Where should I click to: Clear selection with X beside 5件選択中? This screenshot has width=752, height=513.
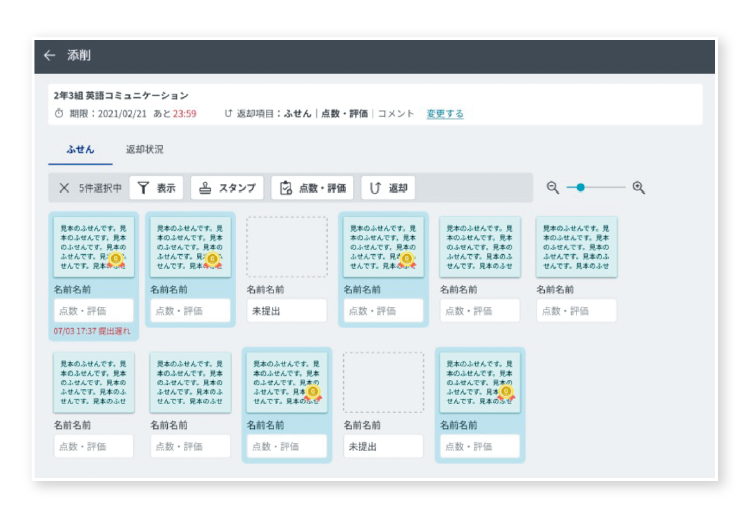click(64, 188)
